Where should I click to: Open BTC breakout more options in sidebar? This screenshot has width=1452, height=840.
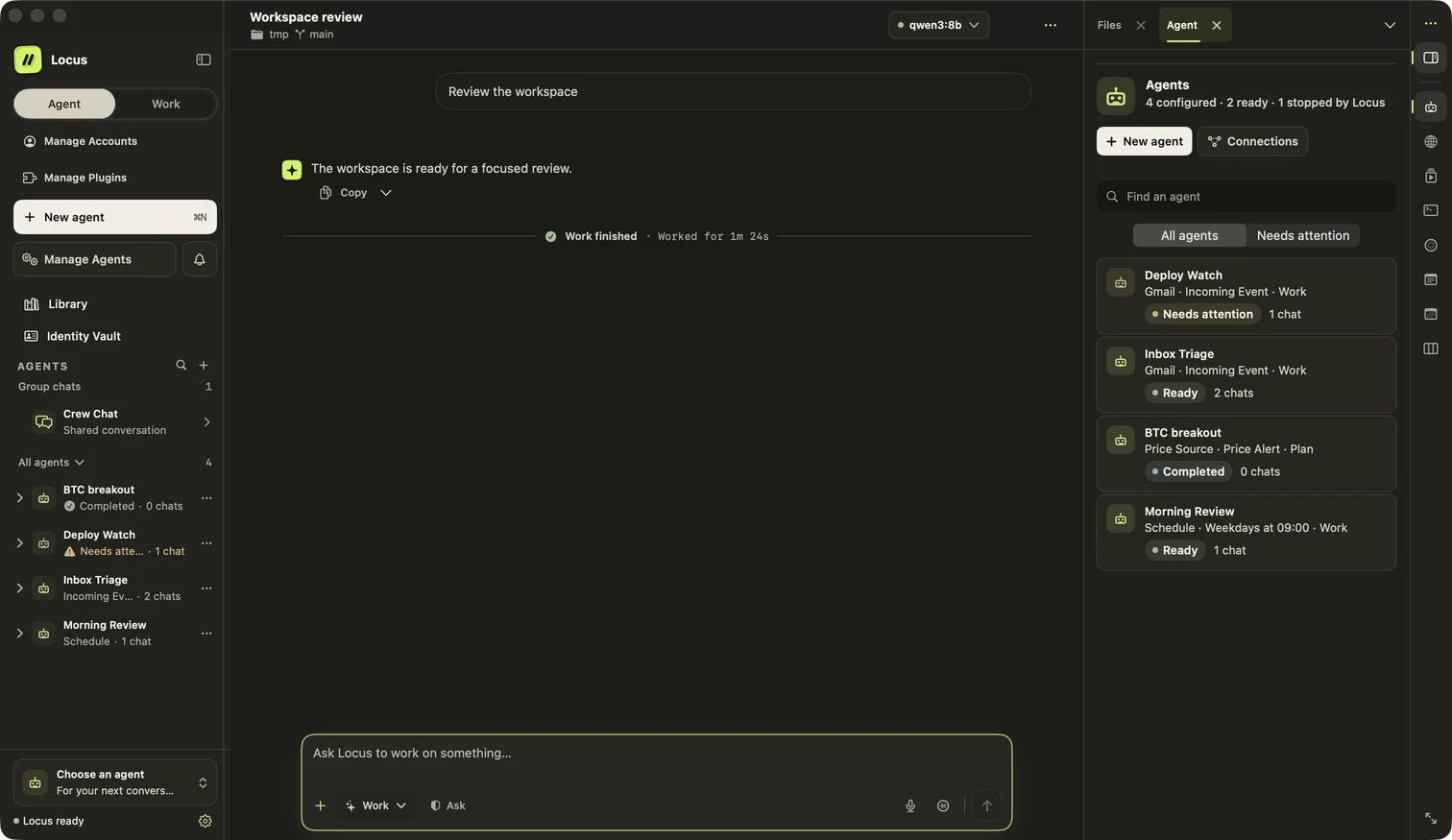click(x=206, y=498)
